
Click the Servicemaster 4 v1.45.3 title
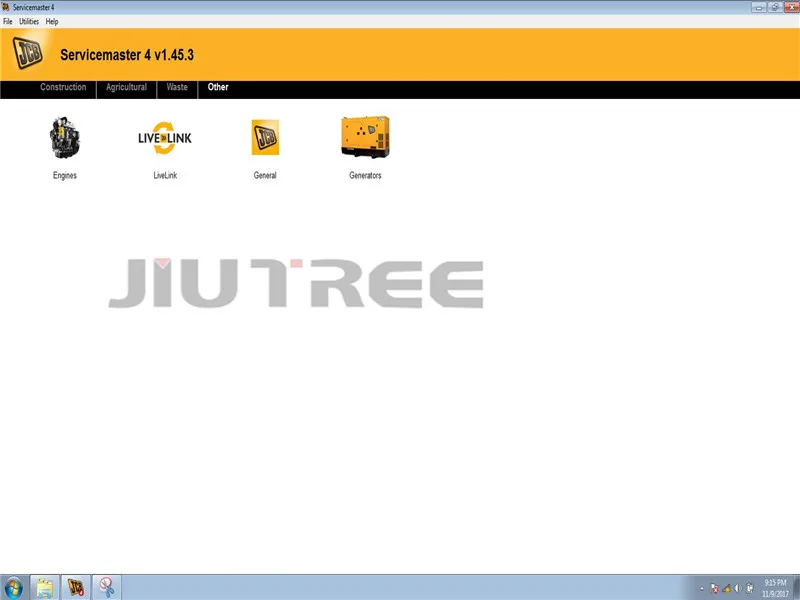pyautogui.click(x=127, y=55)
